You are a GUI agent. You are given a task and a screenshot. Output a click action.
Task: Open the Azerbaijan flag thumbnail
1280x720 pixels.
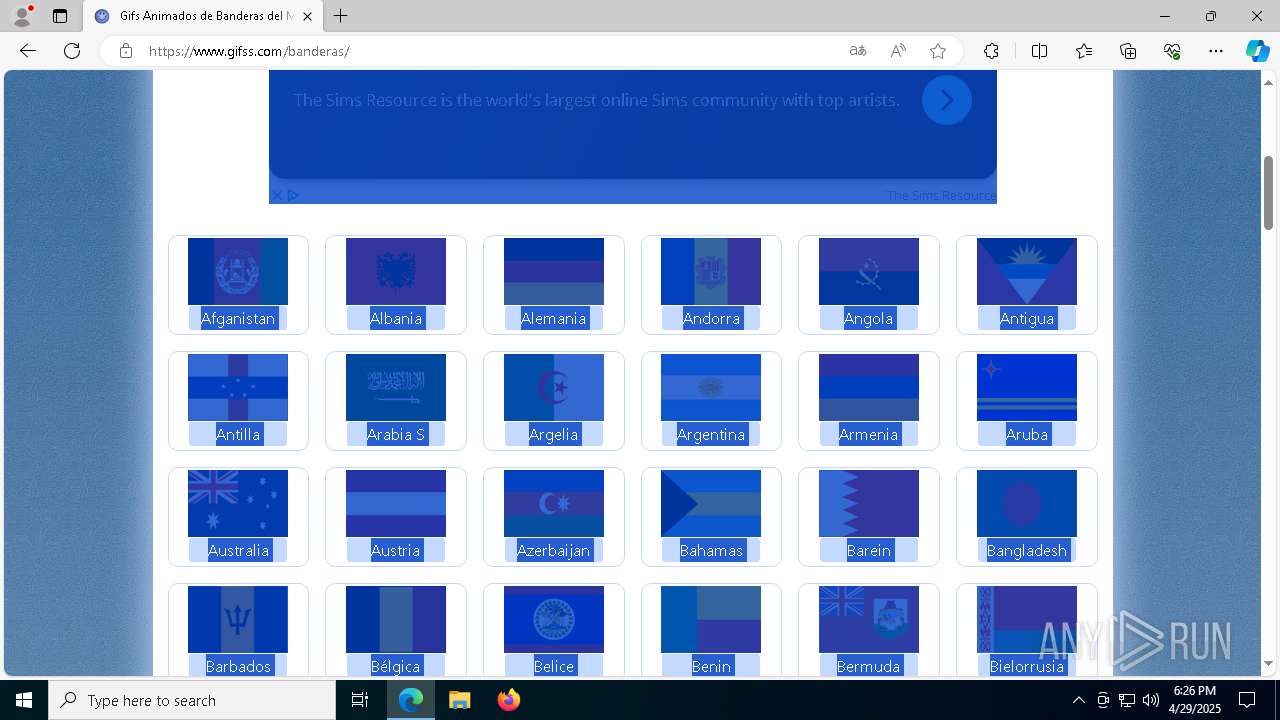coord(554,503)
